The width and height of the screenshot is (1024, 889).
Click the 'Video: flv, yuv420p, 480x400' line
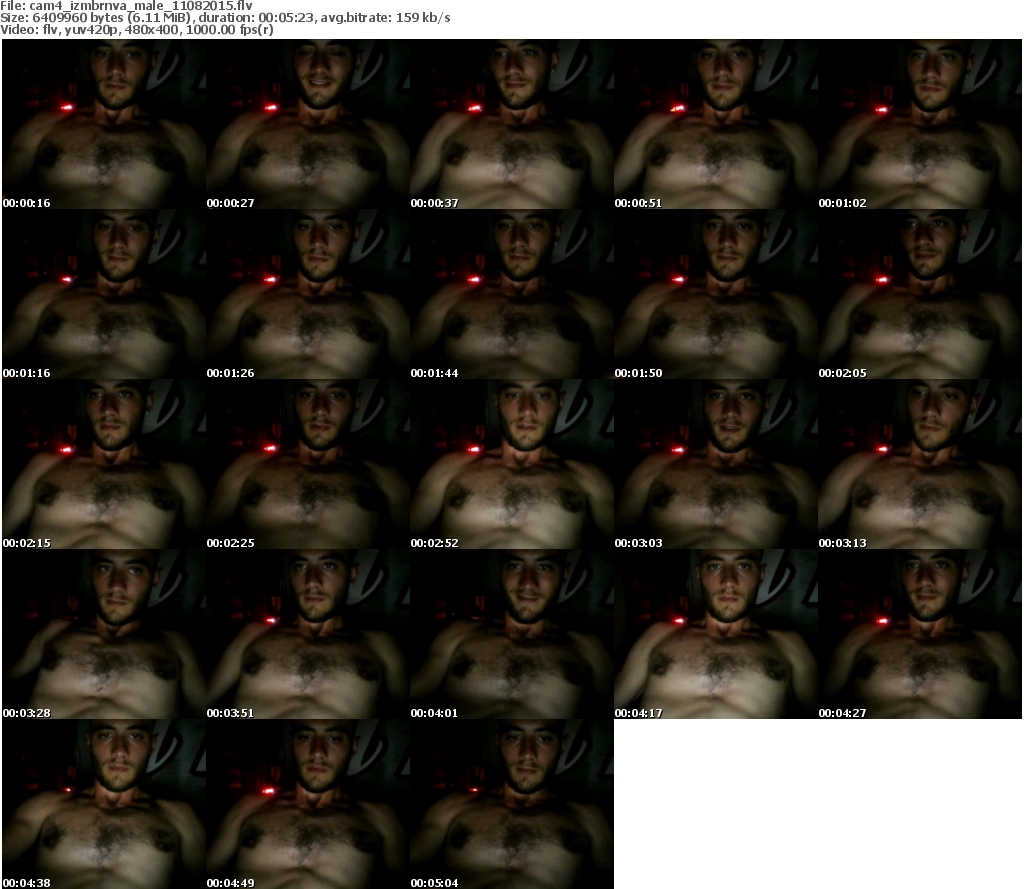pos(137,29)
